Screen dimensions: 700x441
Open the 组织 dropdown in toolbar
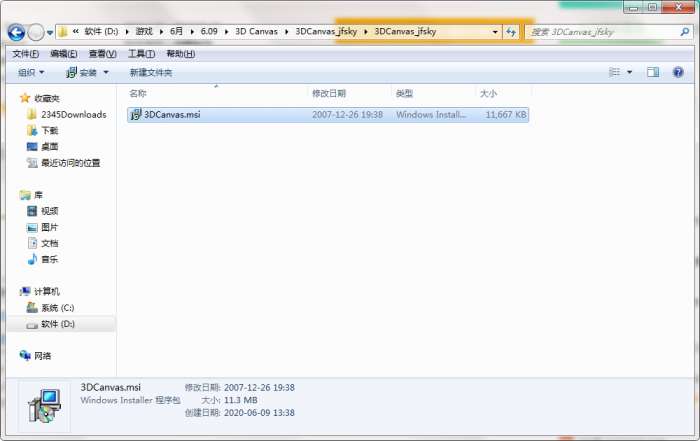pyautogui.click(x=31, y=72)
